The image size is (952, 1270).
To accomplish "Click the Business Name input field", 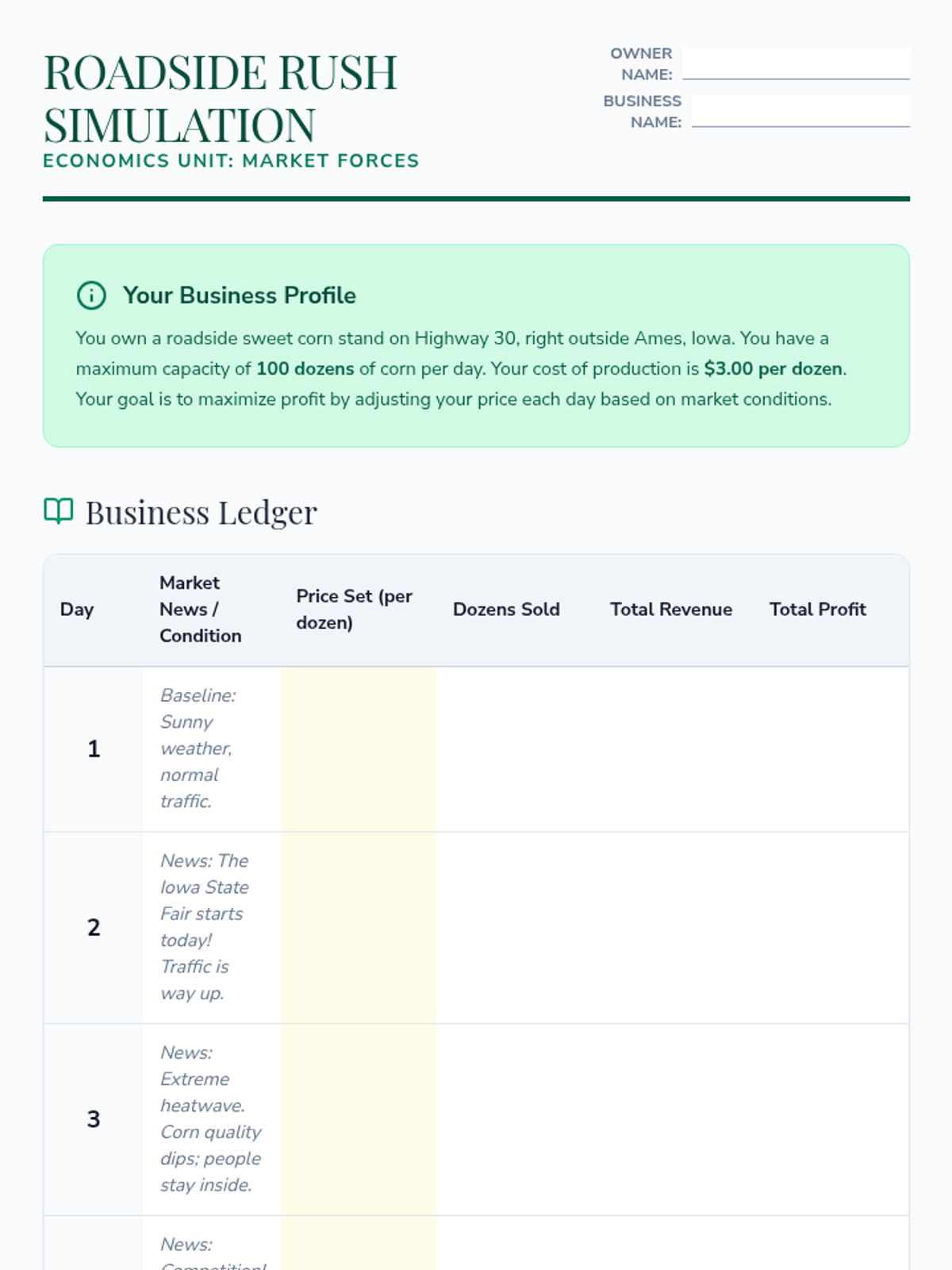I will [x=800, y=111].
